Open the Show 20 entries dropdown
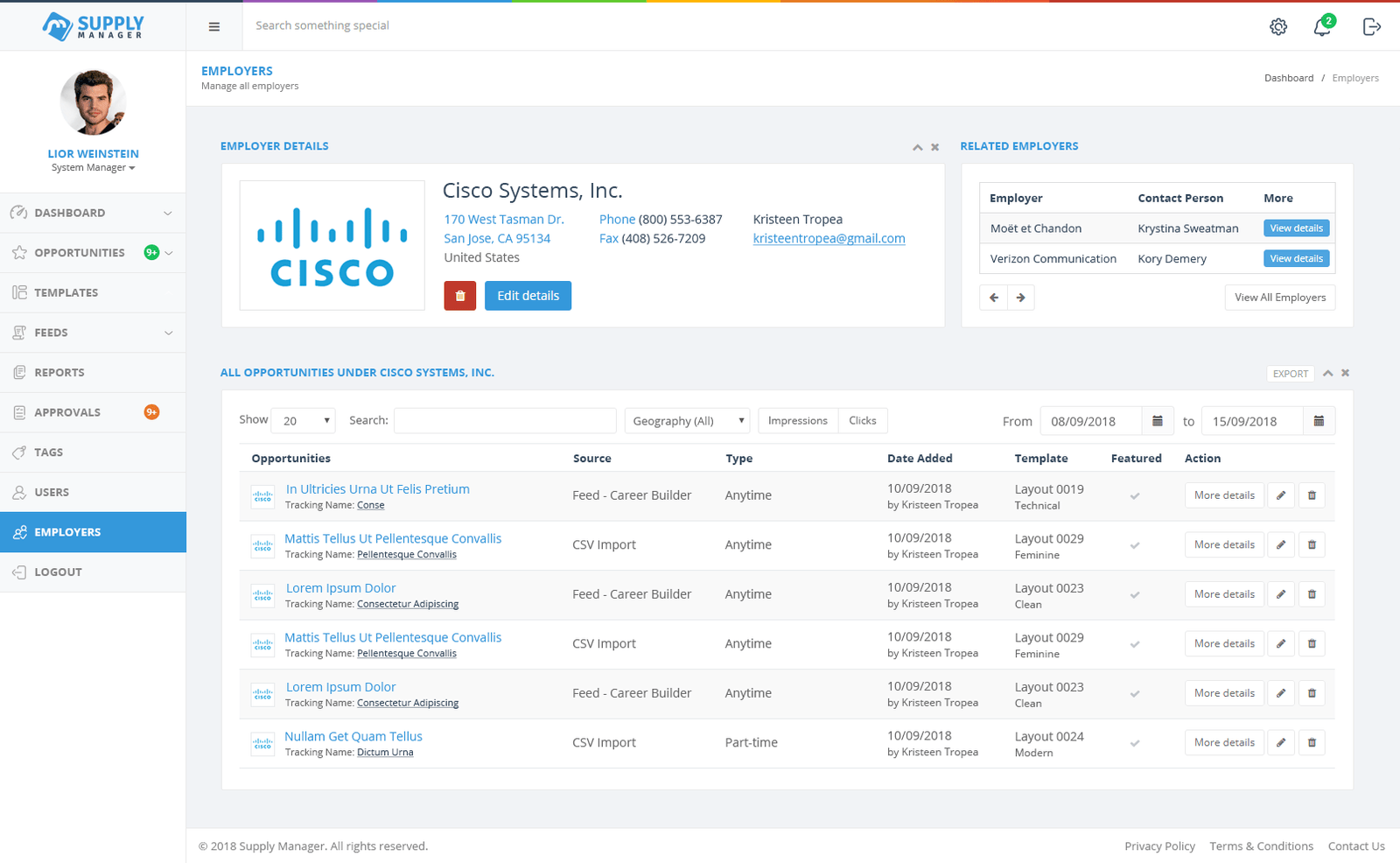The width and height of the screenshot is (1400, 863). coord(303,421)
